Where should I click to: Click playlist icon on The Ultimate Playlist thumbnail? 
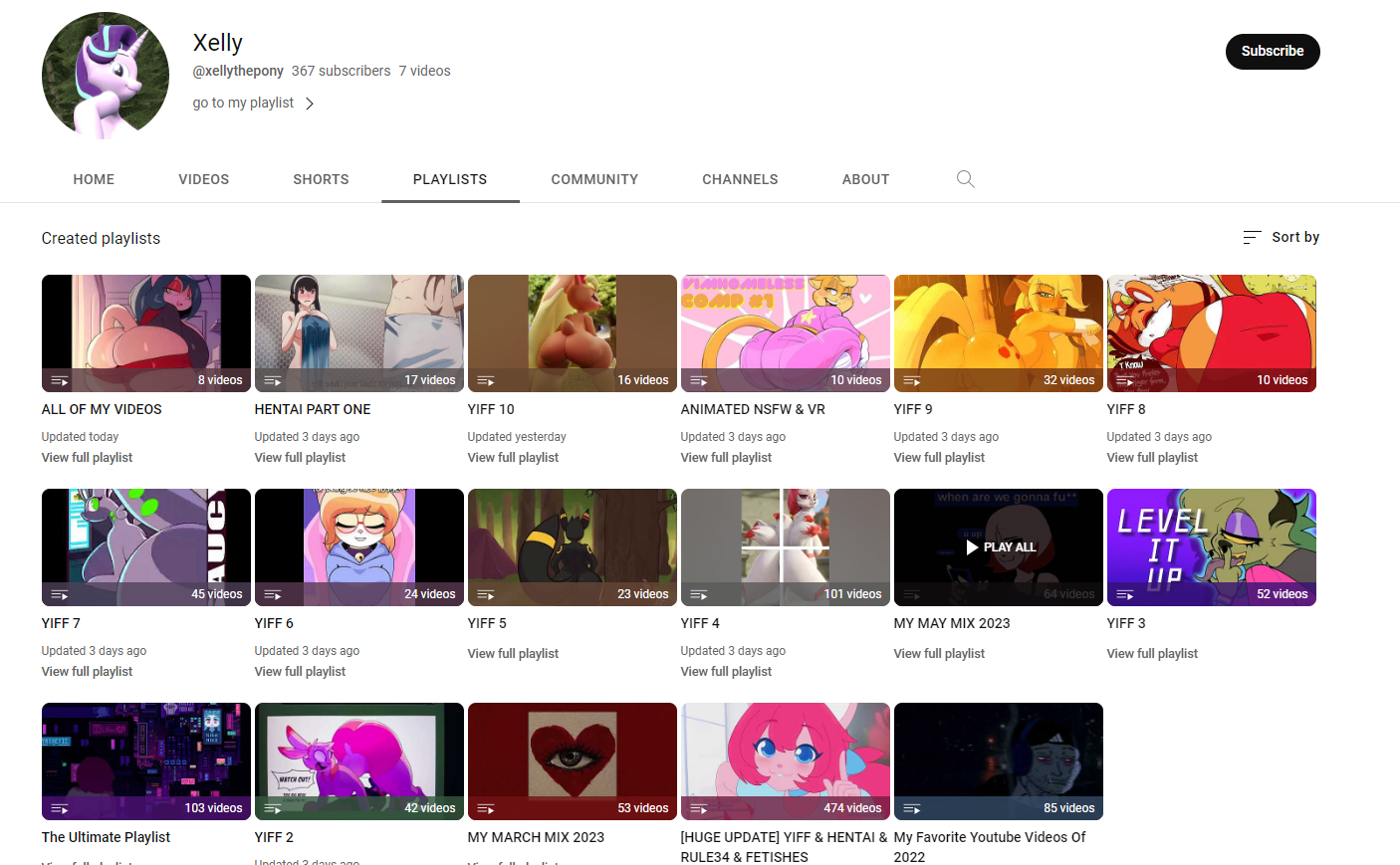pyautogui.click(x=60, y=808)
